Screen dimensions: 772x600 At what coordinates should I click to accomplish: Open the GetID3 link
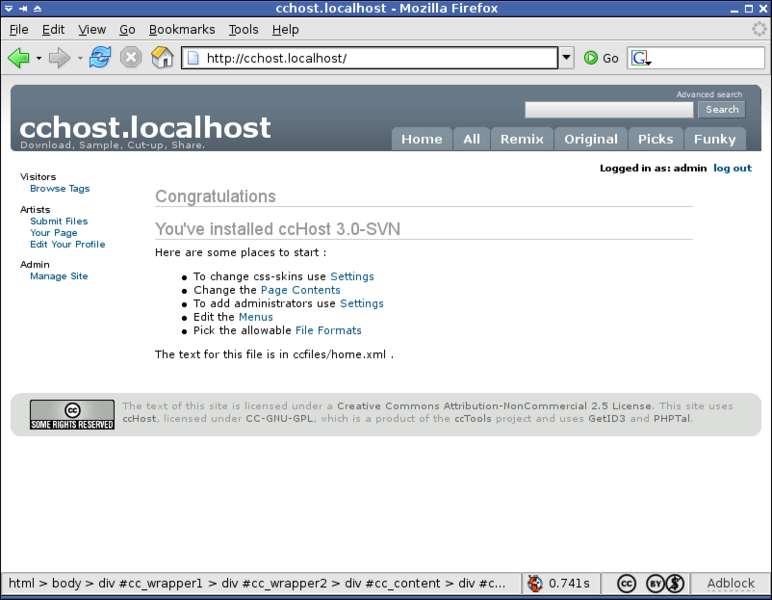pyautogui.click(x=607, y=418)
